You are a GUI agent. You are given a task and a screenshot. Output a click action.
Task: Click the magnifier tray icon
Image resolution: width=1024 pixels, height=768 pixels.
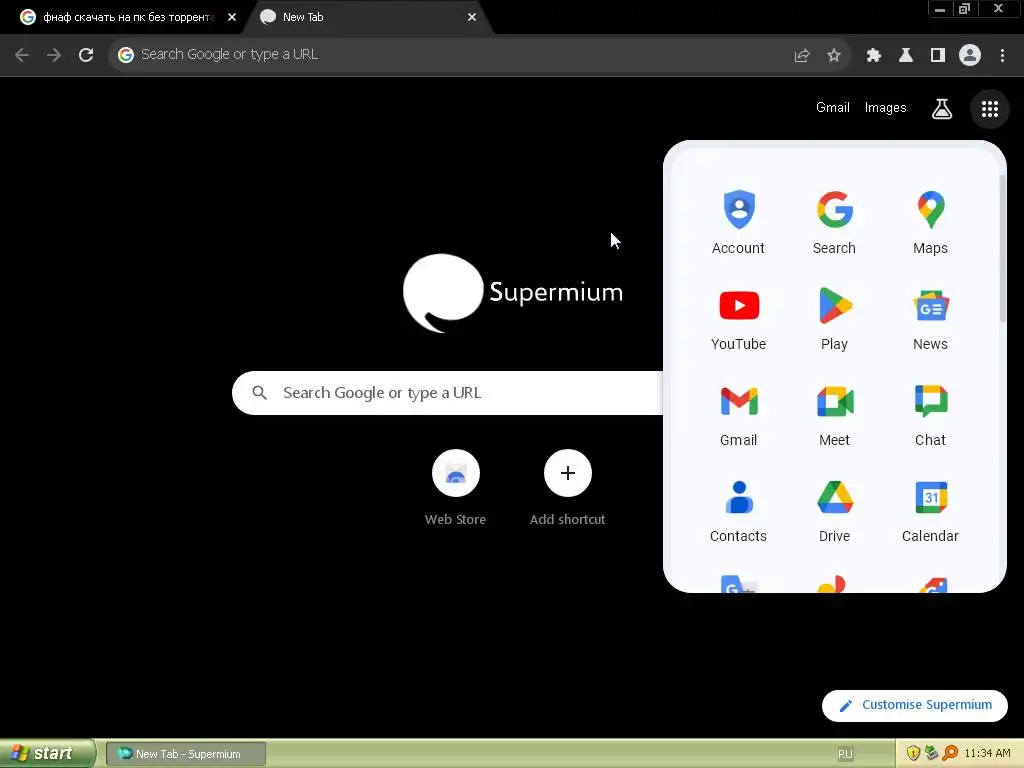click(x=950, y=754)
